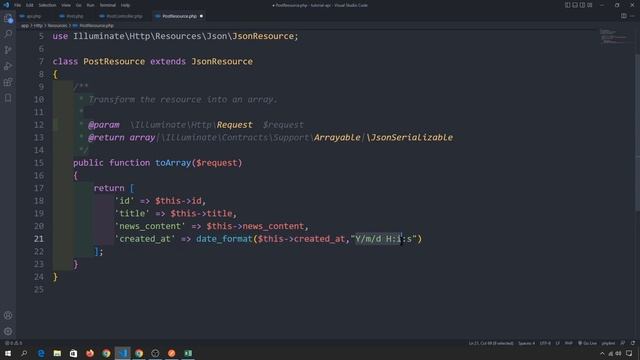Viewport: 640px width, 360px height.
Task: Click the PostResource class name
Action: [114, 62]
